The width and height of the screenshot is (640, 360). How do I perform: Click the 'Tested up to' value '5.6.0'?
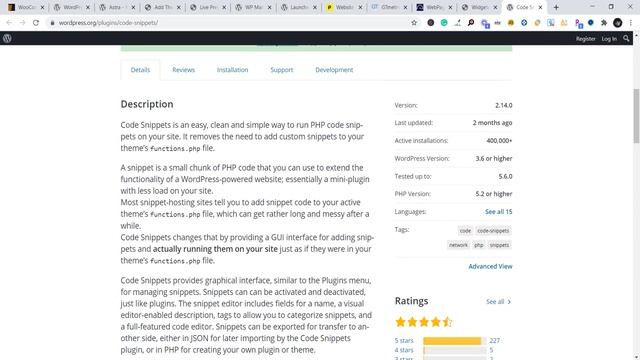tap(505, 176)
